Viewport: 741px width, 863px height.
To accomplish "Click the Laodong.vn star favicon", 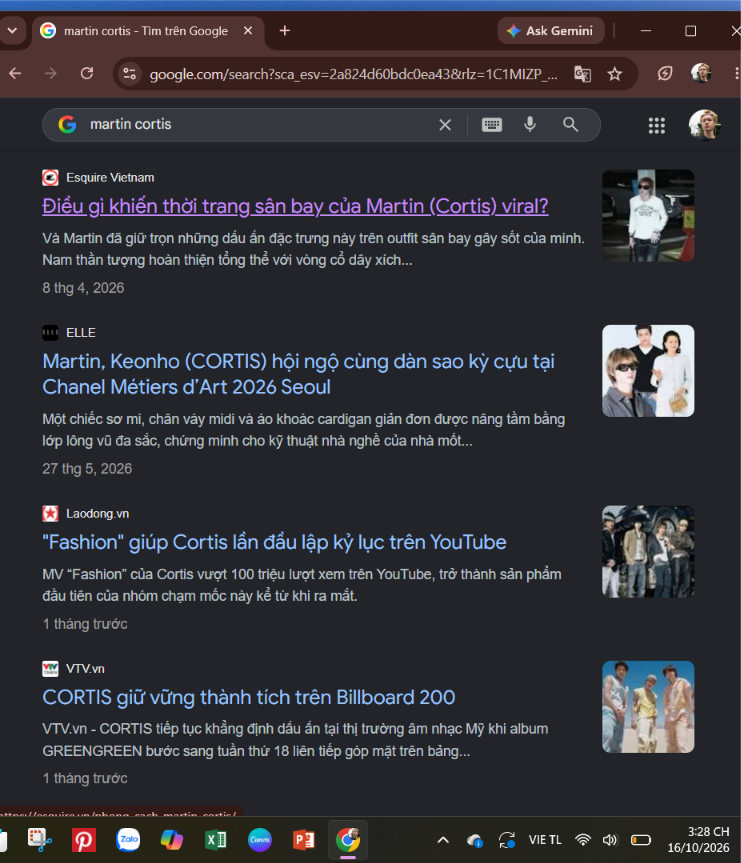I will click(51, 514).
